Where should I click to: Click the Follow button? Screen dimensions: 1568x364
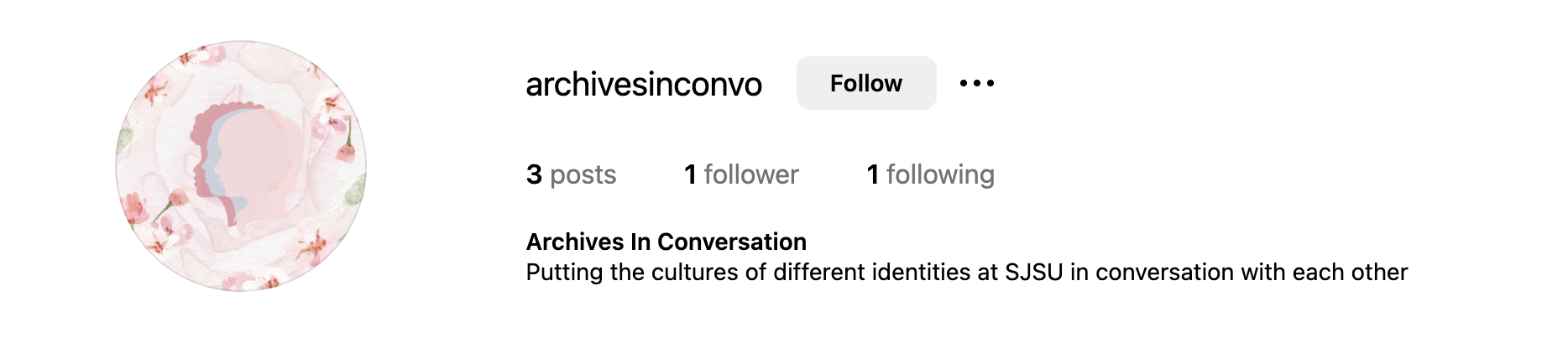tap(865, 83)
